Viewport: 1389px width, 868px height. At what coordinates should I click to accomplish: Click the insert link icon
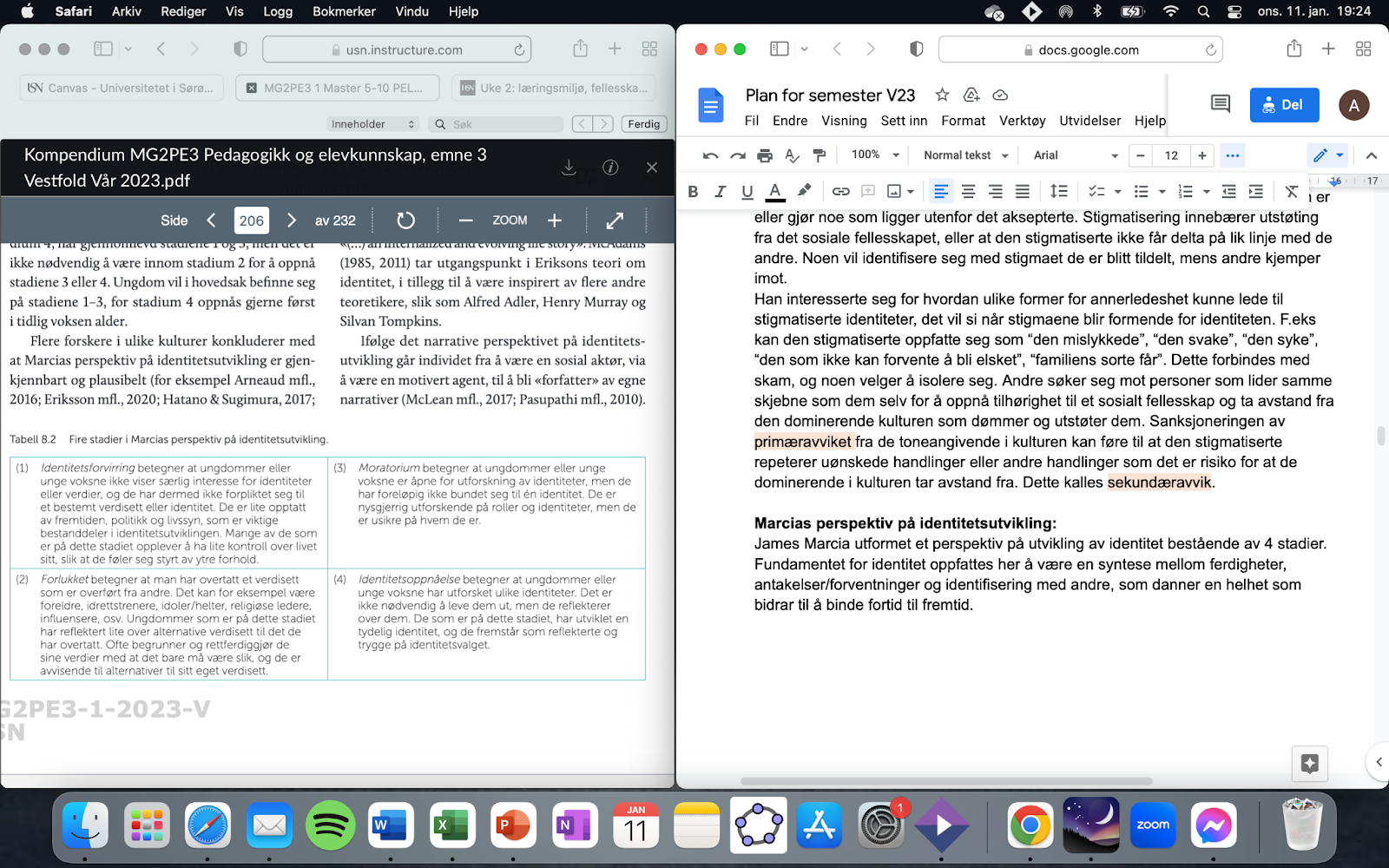pos(840,191)
